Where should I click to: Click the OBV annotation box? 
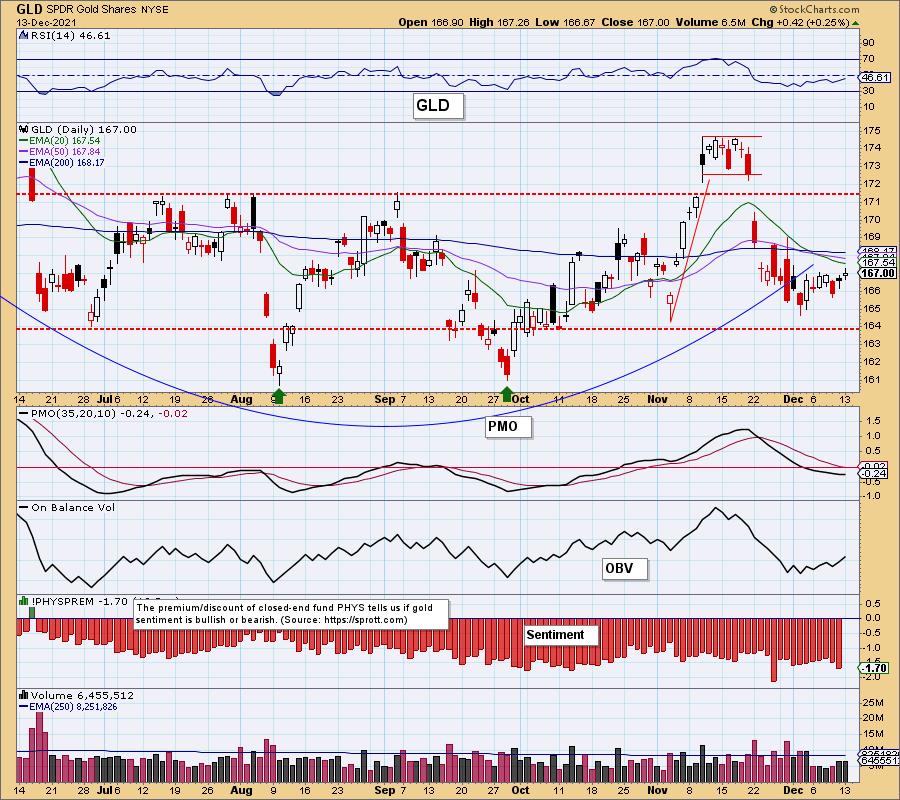[625, 568]
